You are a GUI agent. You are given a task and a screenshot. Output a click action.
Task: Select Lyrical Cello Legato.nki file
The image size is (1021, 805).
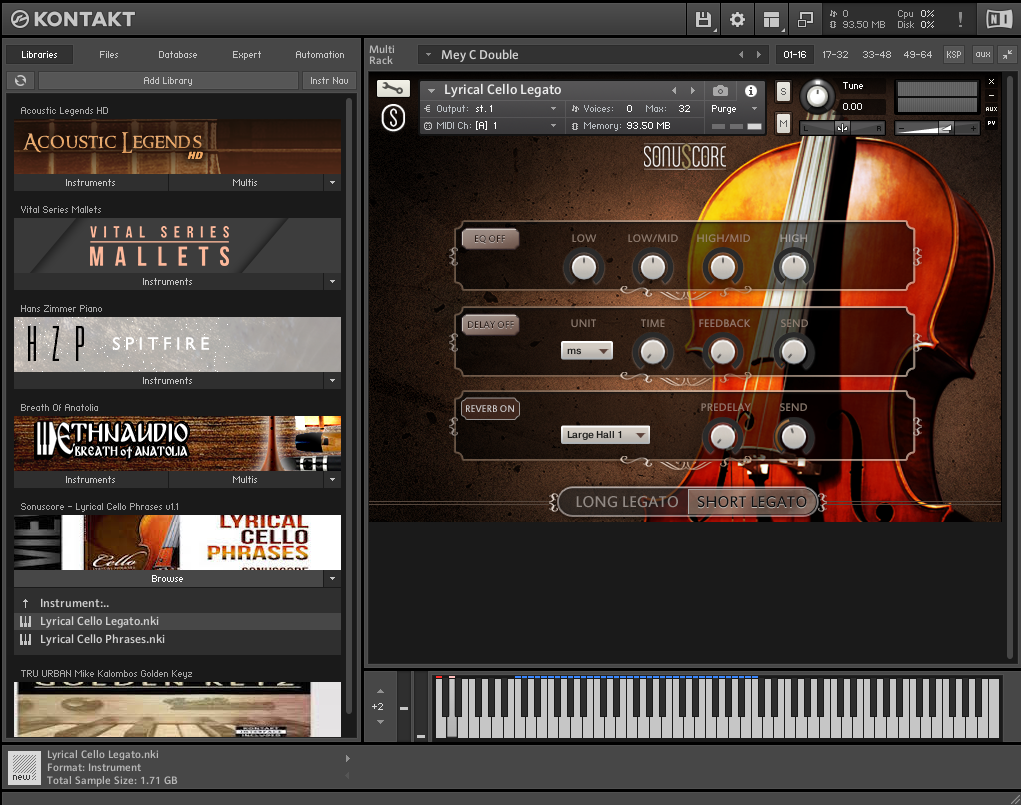[x=177, y=621]
